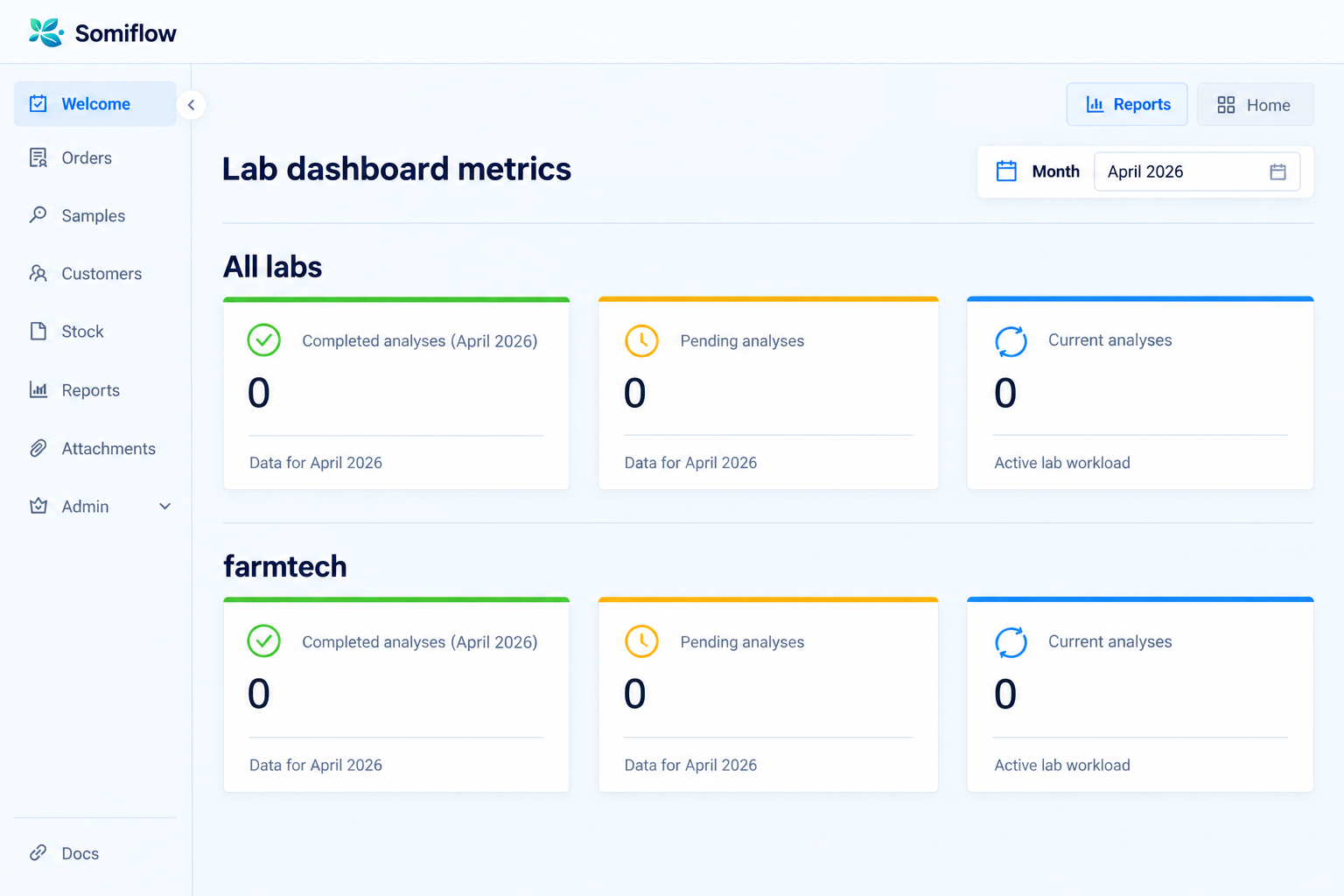Image resolution: width=1344 pixels, height=896 pixels.
Task: Click the Admin crown icon
Action: [x=38, y=506]
